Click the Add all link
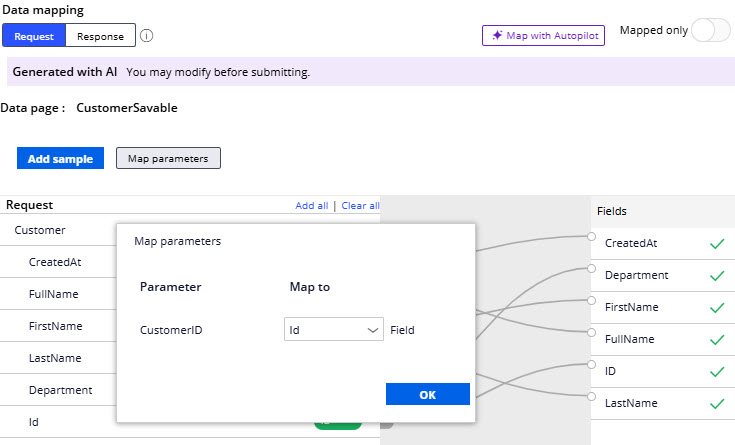 pyautogui.click(x=312, y=205)
